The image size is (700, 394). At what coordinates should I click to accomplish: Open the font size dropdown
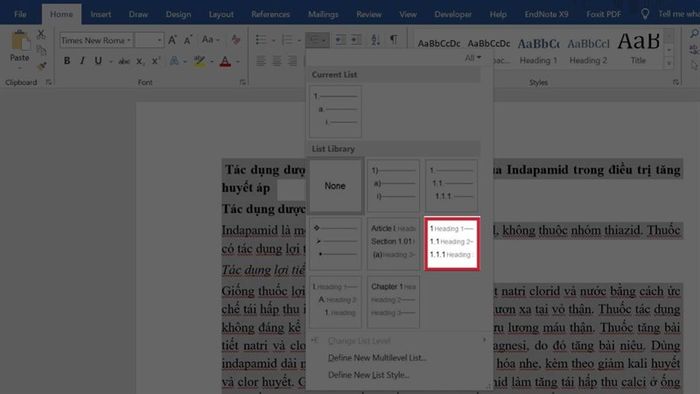pos(149,40)
